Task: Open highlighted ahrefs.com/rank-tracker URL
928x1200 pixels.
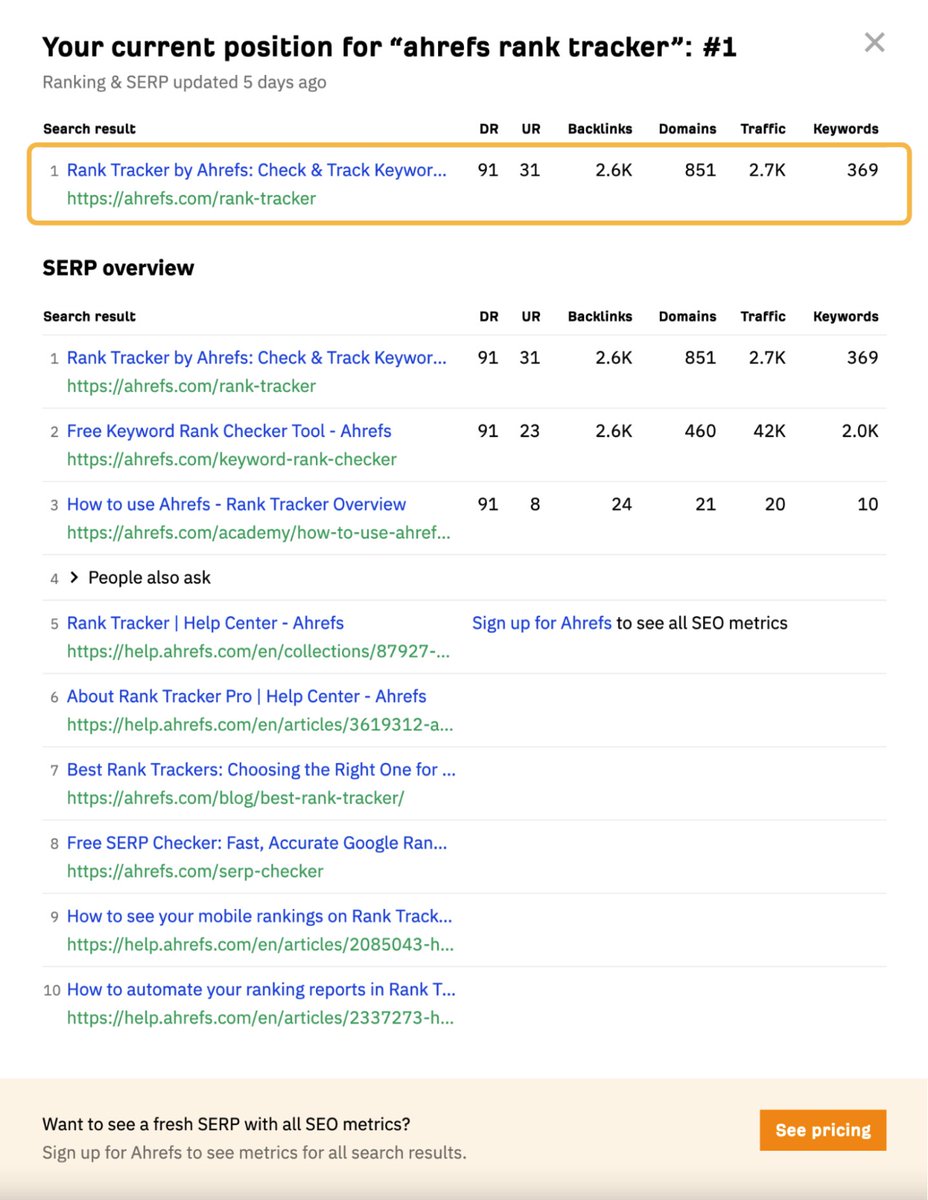Action: (x=191, y=198)
